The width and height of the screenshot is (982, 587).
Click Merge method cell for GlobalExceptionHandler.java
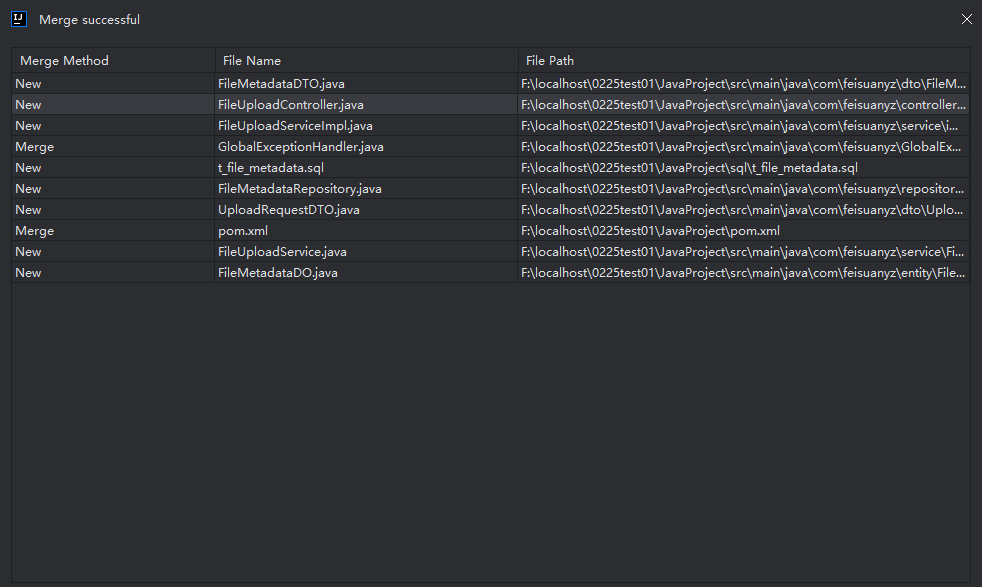tap(35, 147)
